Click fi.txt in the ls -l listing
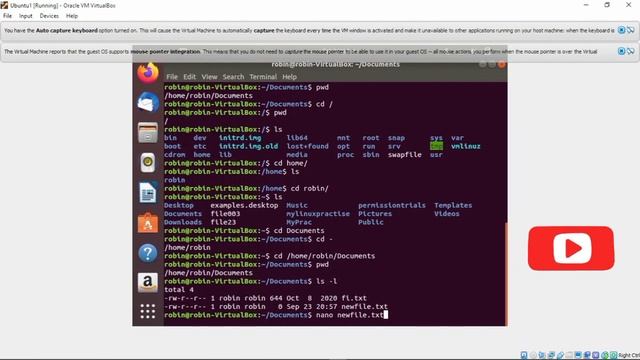 coord(354,298)
